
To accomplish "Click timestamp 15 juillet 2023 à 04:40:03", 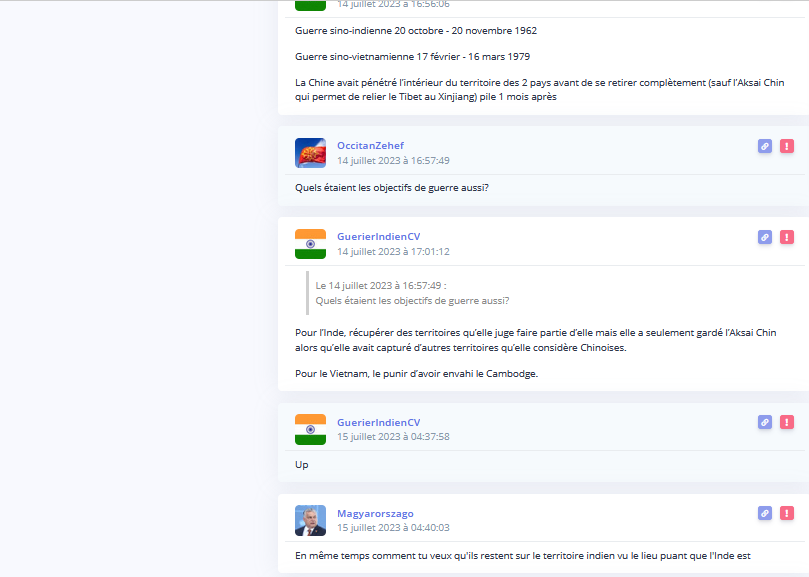I will (x=393, y=527).
